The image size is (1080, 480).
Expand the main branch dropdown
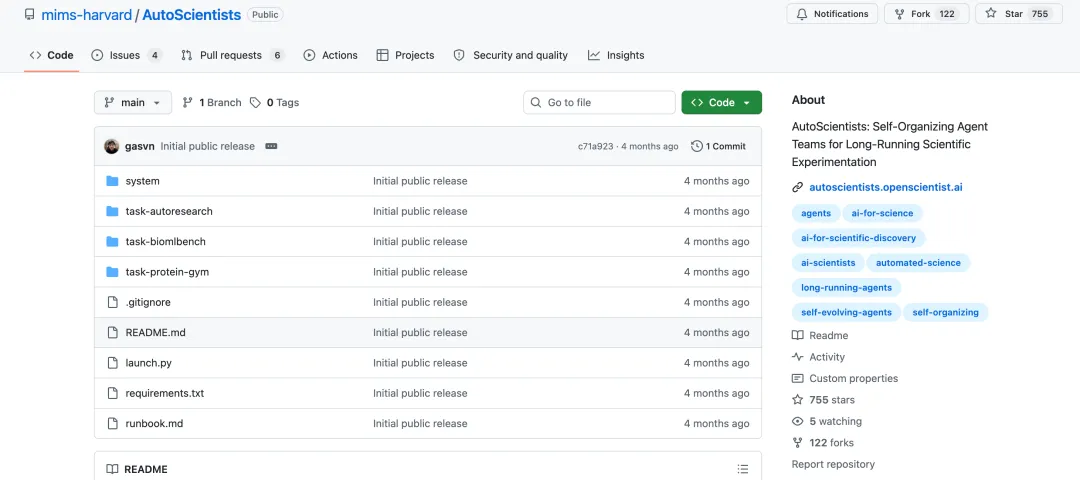click(x=133, y=103)
